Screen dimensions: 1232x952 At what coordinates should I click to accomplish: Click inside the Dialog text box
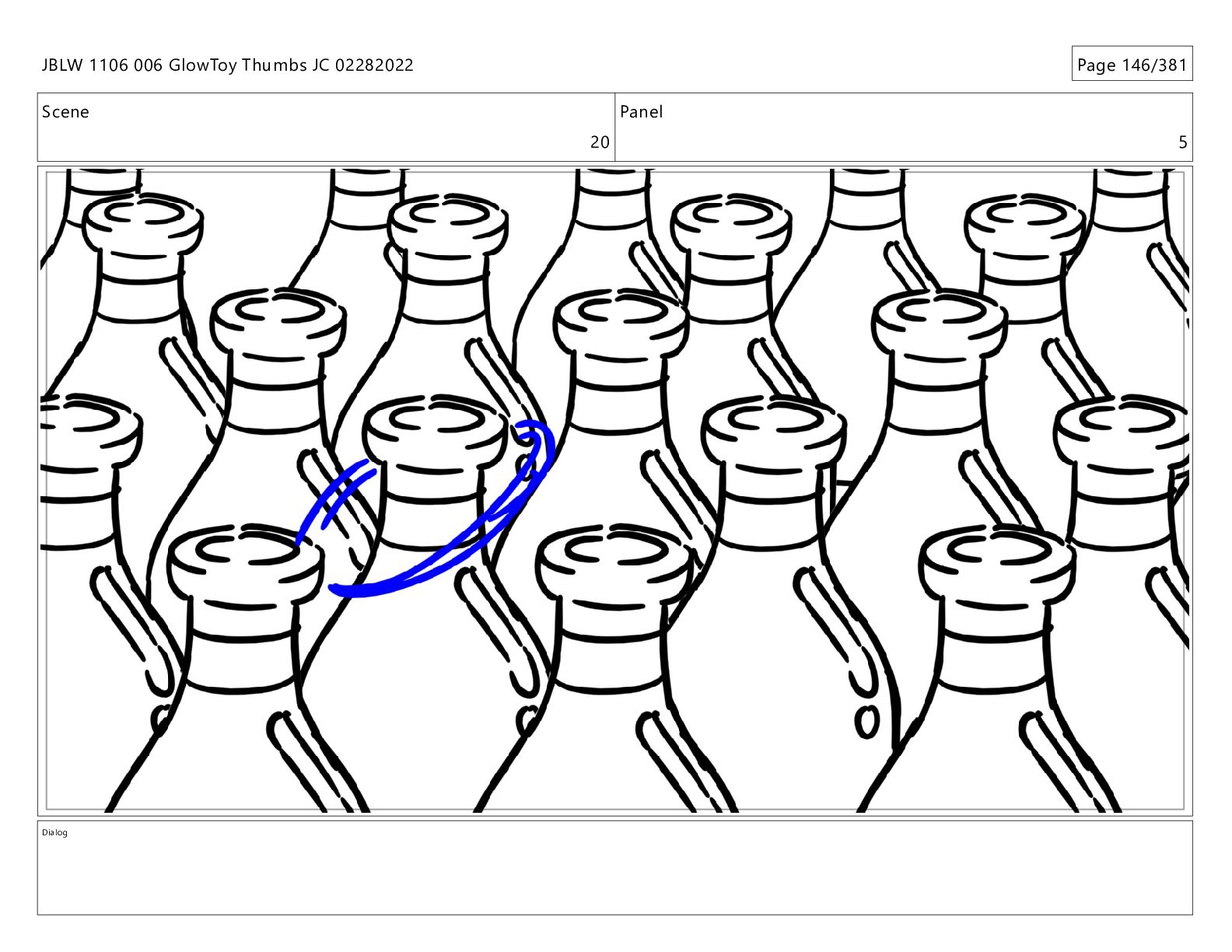tap(614, 867)
